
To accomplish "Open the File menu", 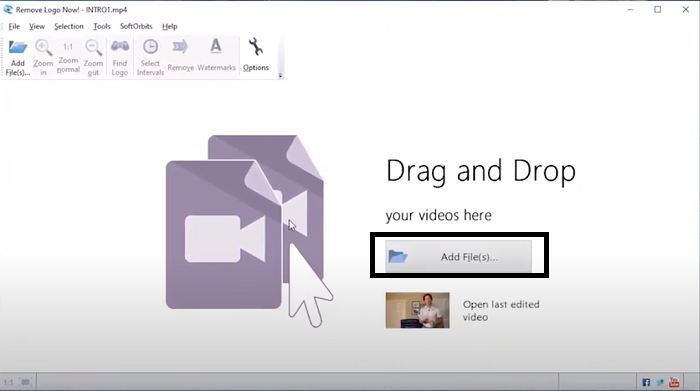I will (14, 26).
